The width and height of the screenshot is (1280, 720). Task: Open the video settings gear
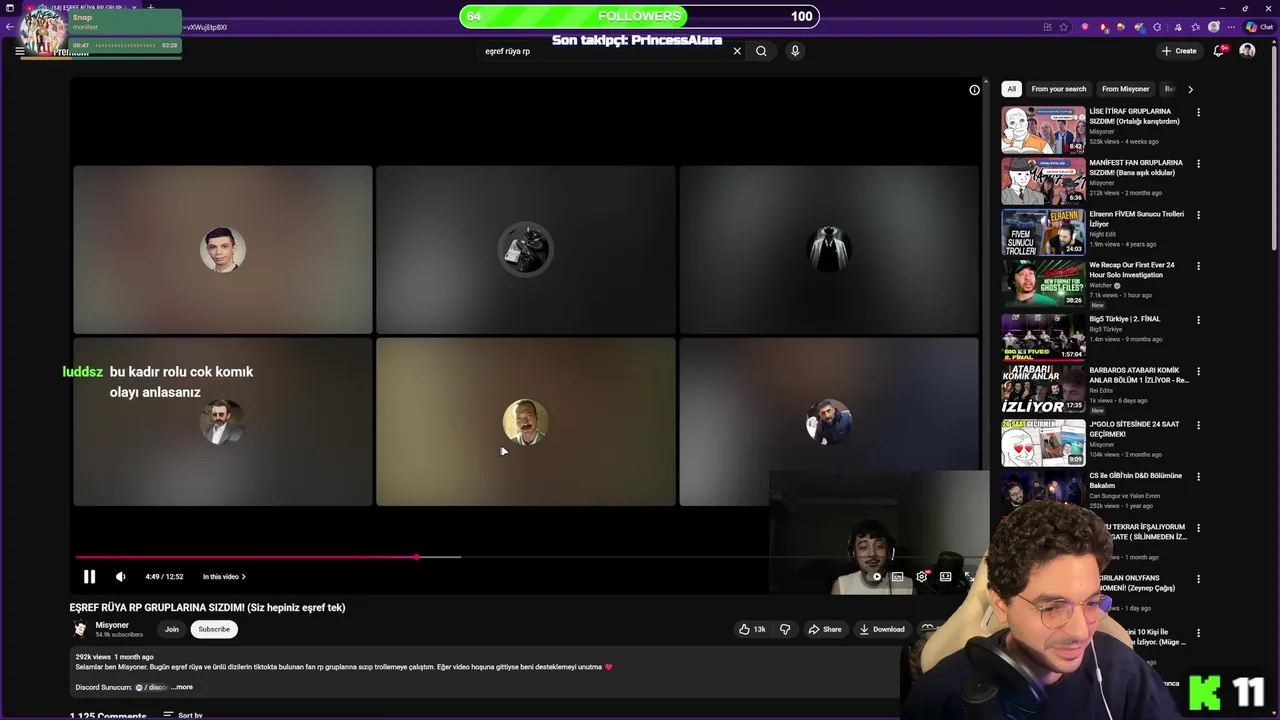921,576
